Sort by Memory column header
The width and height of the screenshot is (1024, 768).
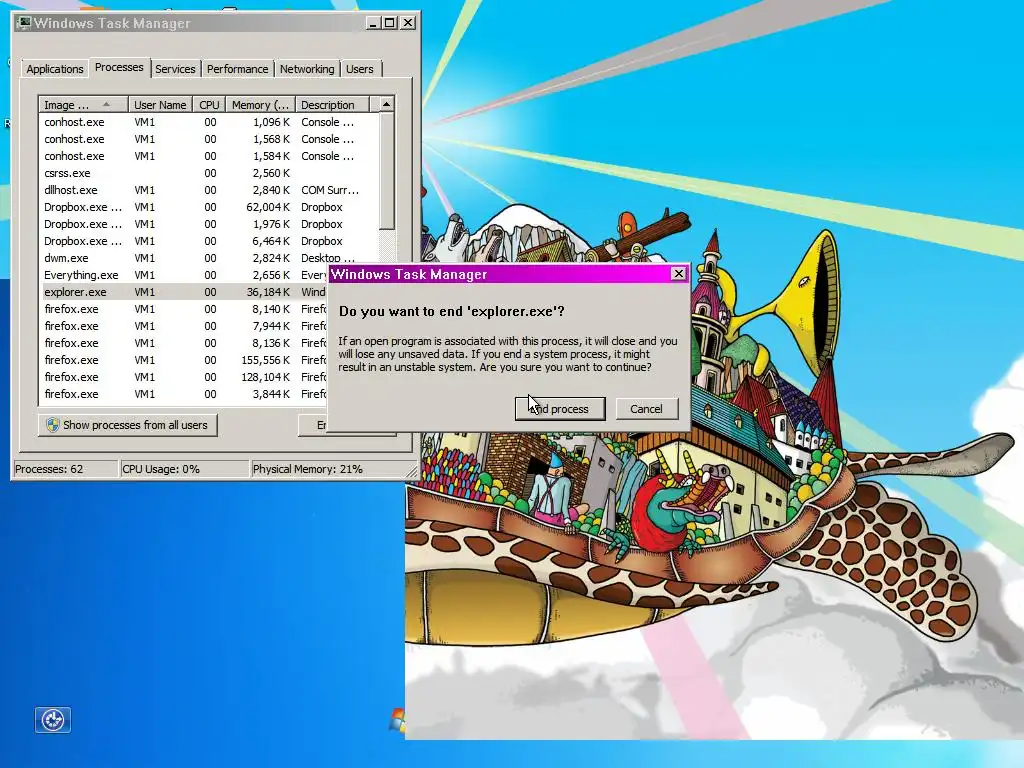pos(261,104)
